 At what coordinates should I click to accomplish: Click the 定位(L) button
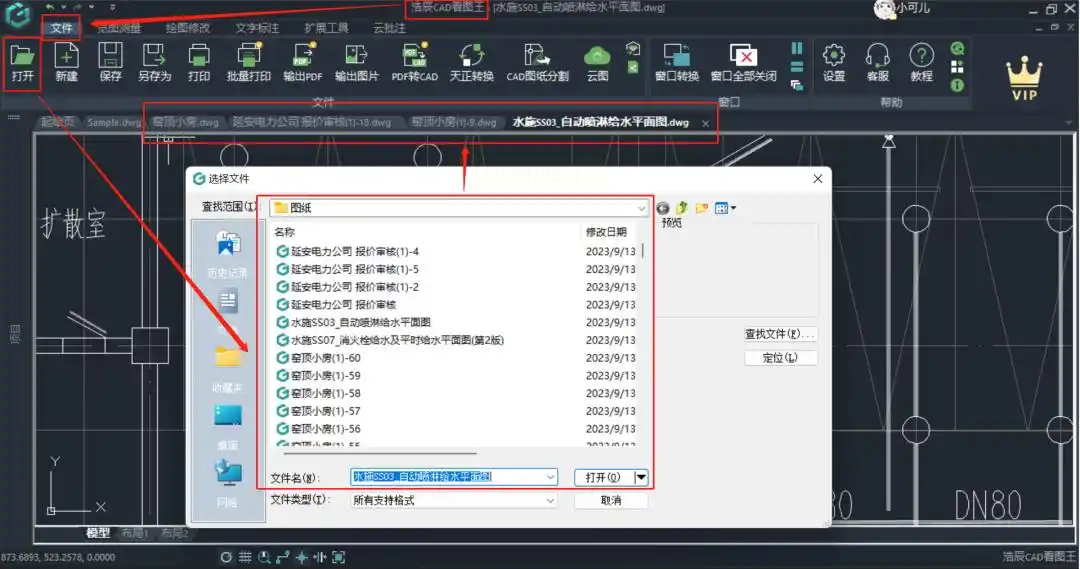tap(780, 358)
